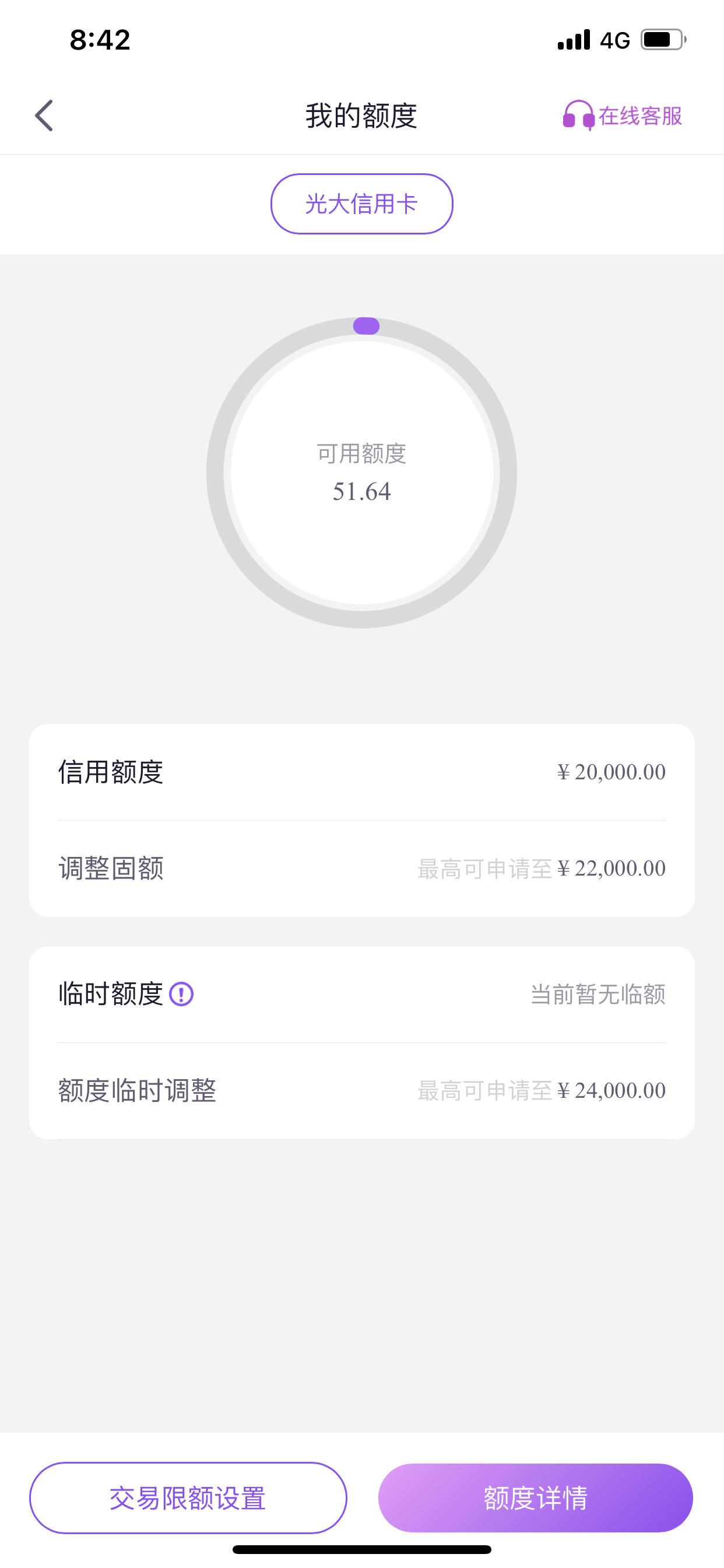
Task: Select the 光大信用卡 card pill
Action: click(x=362, y=204)
